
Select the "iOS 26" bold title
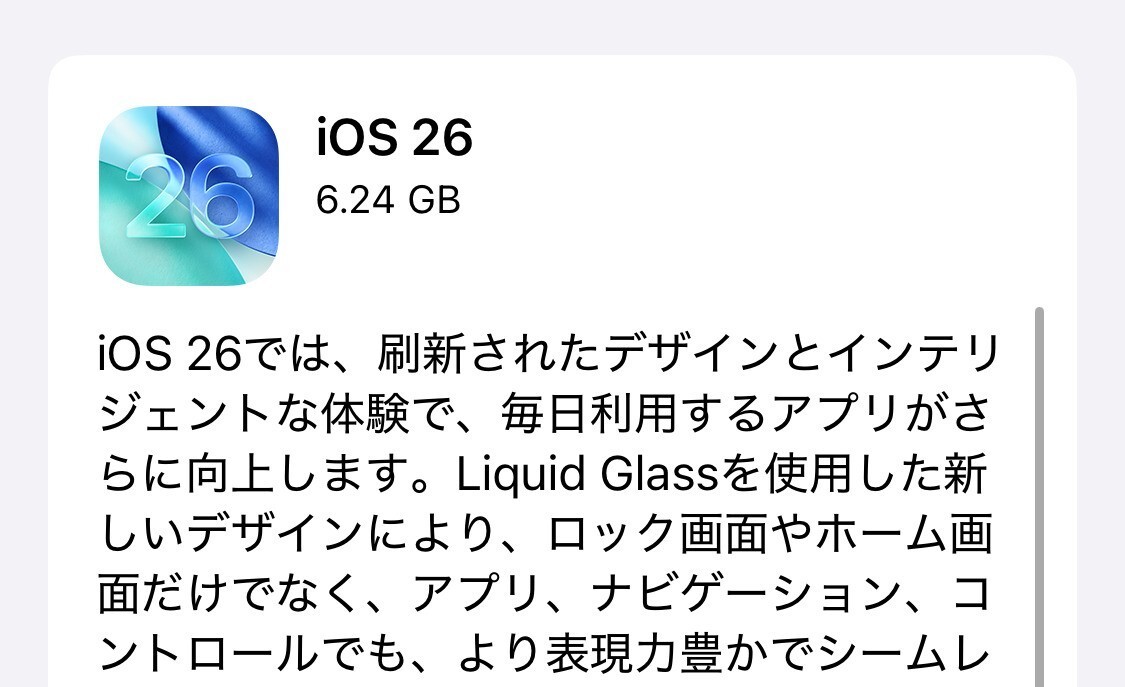[394, 137]
